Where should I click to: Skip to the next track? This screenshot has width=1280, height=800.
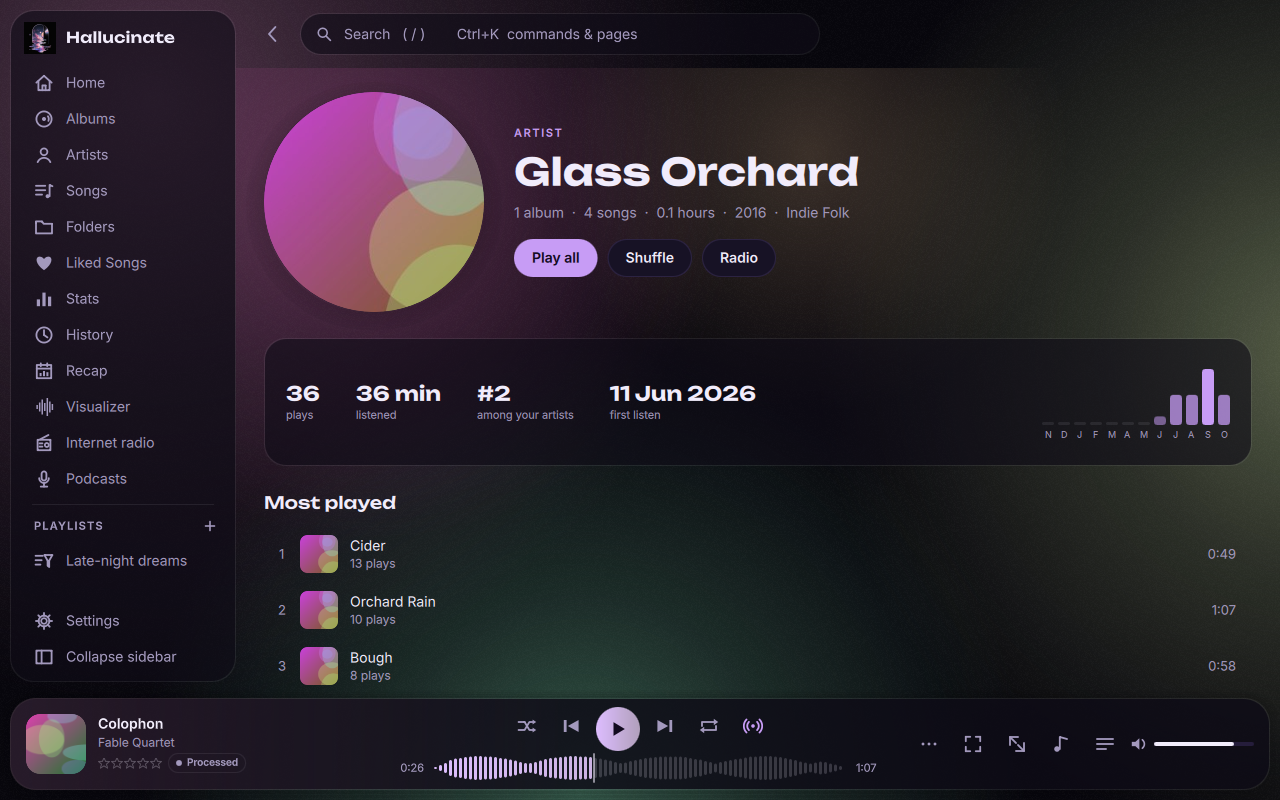[665, 726]
